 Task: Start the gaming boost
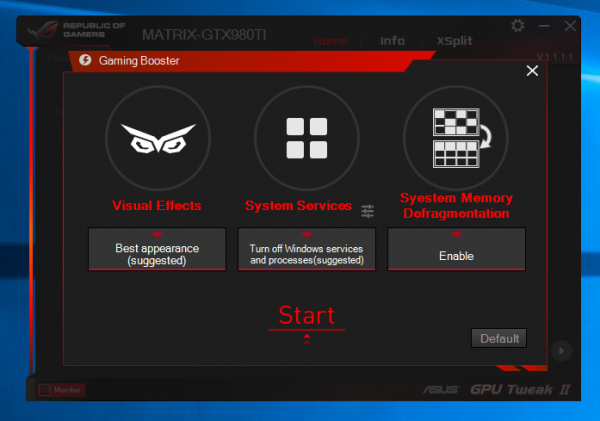coord(307,316)
